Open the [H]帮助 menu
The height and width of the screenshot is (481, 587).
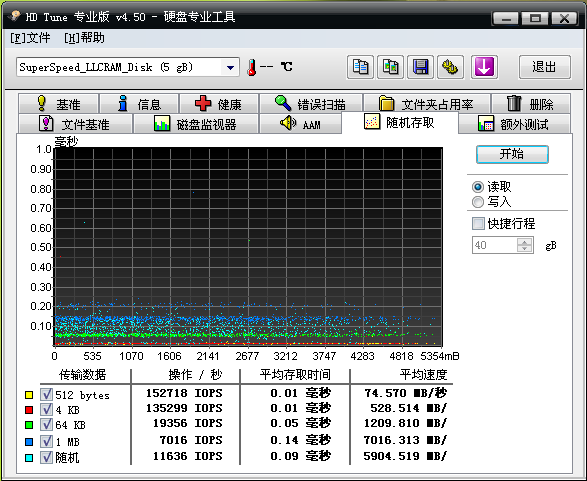84,38
